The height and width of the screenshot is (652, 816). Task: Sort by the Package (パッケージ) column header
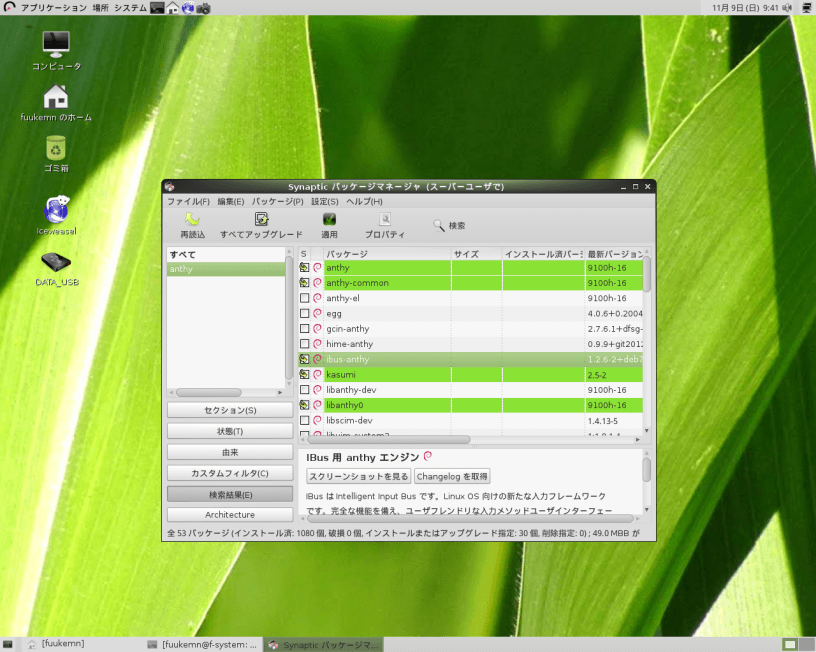click(x=387, y=254)
